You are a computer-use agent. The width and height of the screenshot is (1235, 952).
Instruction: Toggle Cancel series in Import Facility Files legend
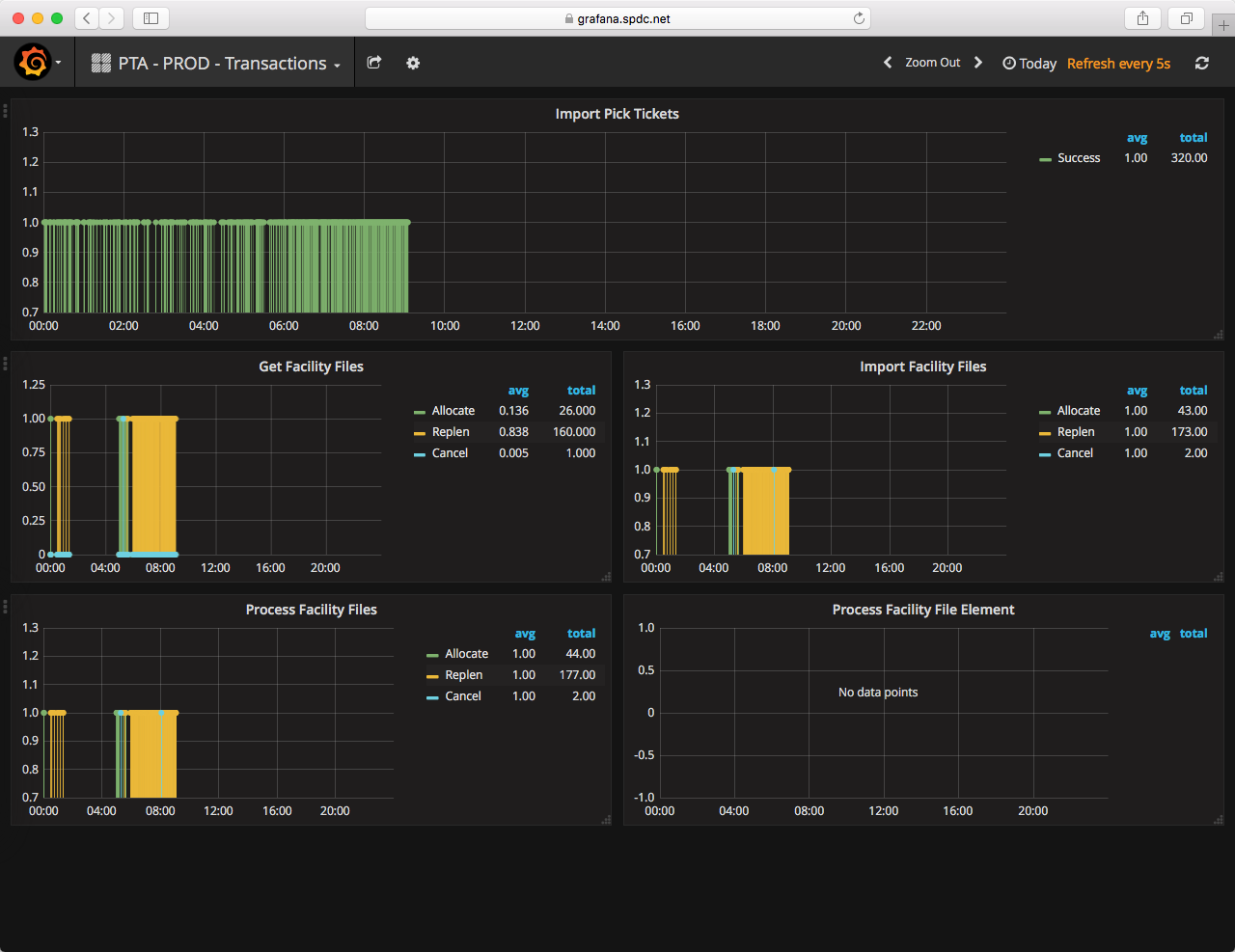pyautogui.click(x=1075, y=453)
